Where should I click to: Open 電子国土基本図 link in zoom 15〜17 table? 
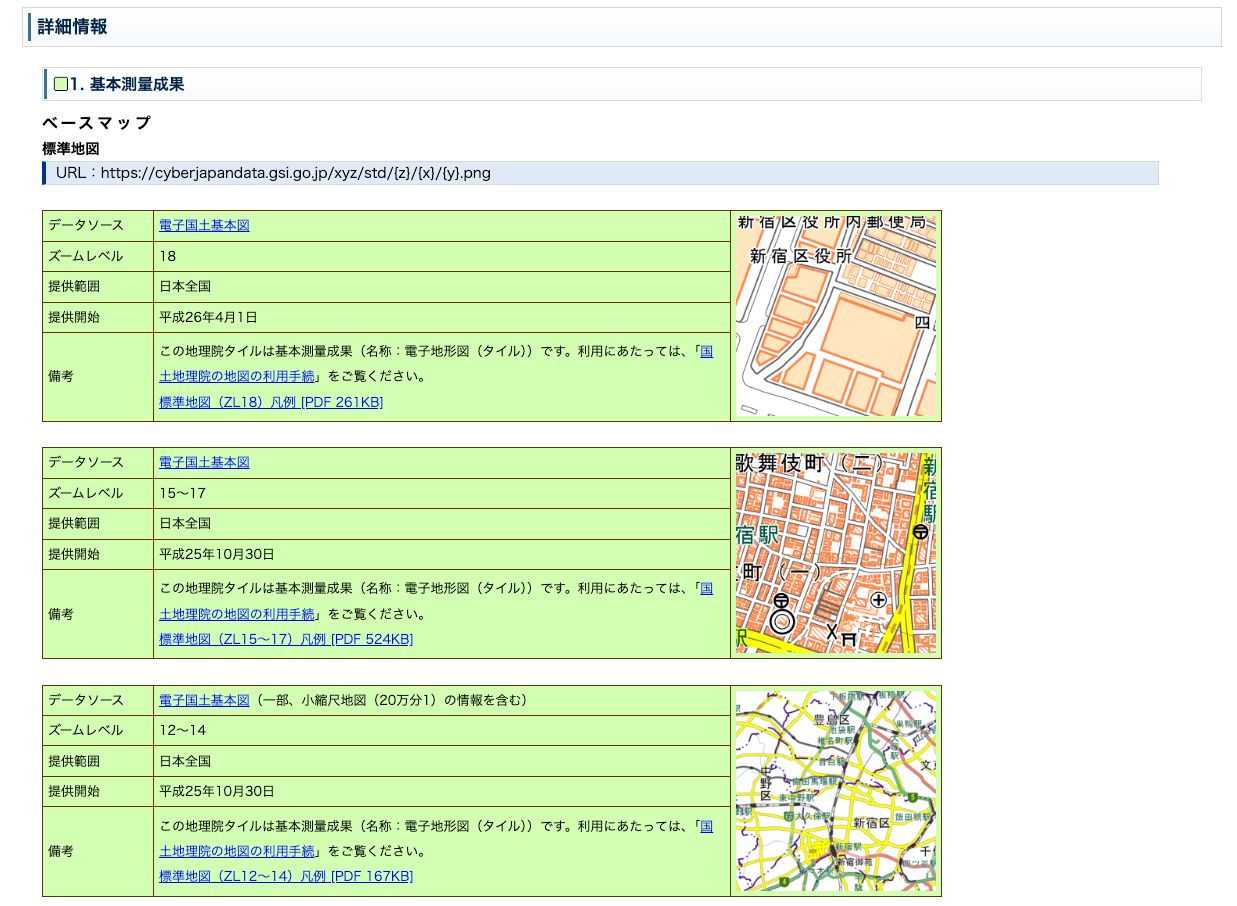tap(204, 462)
